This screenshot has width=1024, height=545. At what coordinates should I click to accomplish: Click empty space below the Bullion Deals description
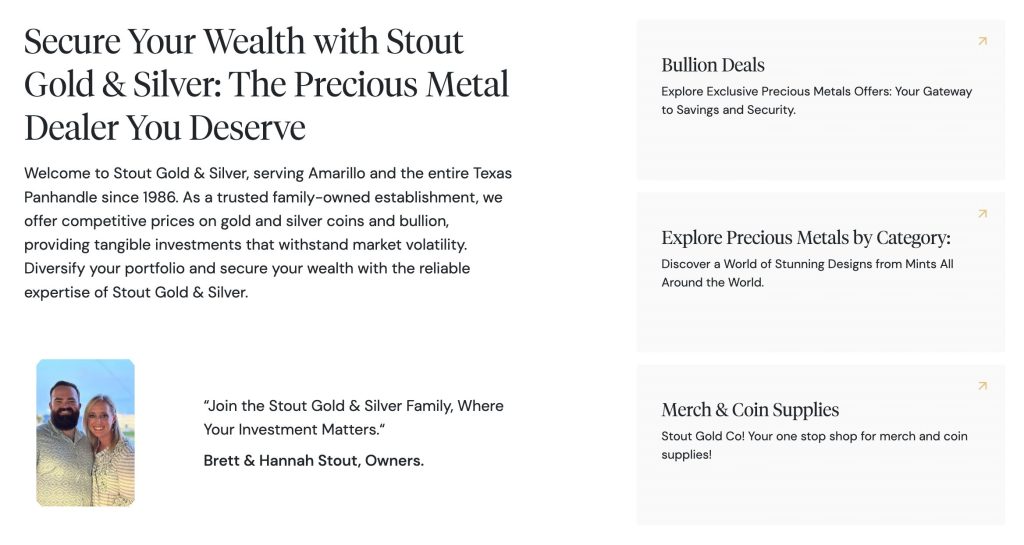tap(820, 150)
